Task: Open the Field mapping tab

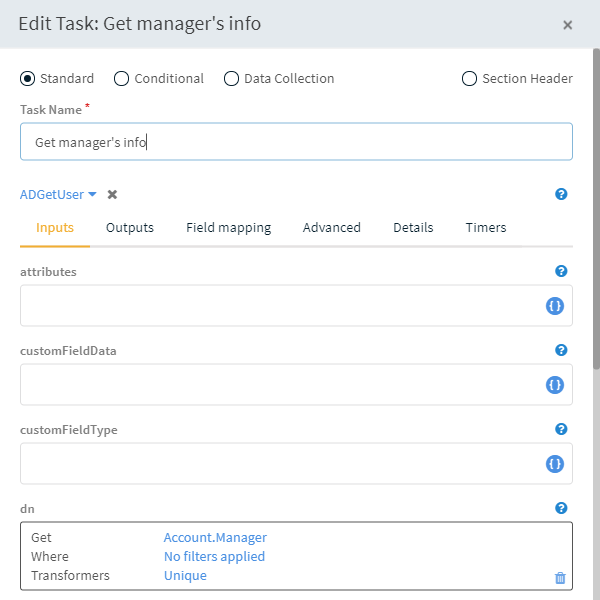Action: point(228,228)
